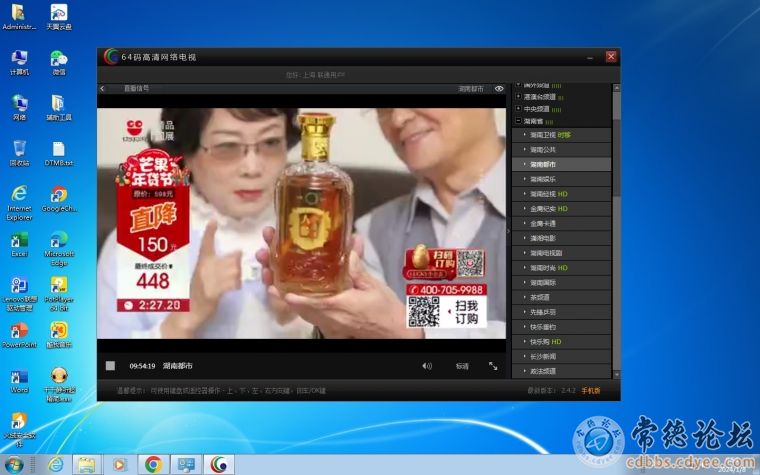Image resolution: width=760 pixels, height=475 pixels.
Task: Click the video playback area
Action: point(301,223)
